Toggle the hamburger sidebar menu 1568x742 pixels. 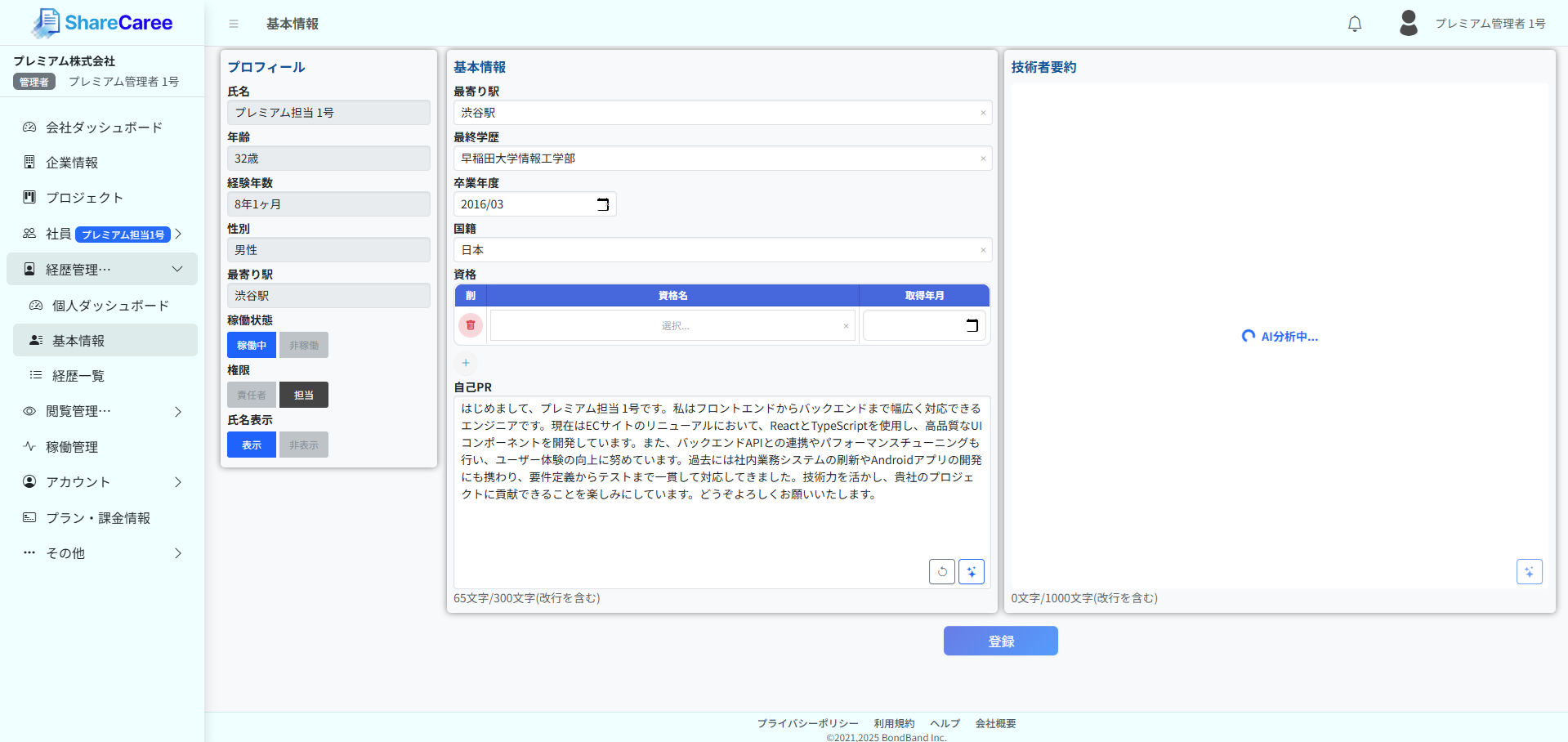click(x=234, y=24)
